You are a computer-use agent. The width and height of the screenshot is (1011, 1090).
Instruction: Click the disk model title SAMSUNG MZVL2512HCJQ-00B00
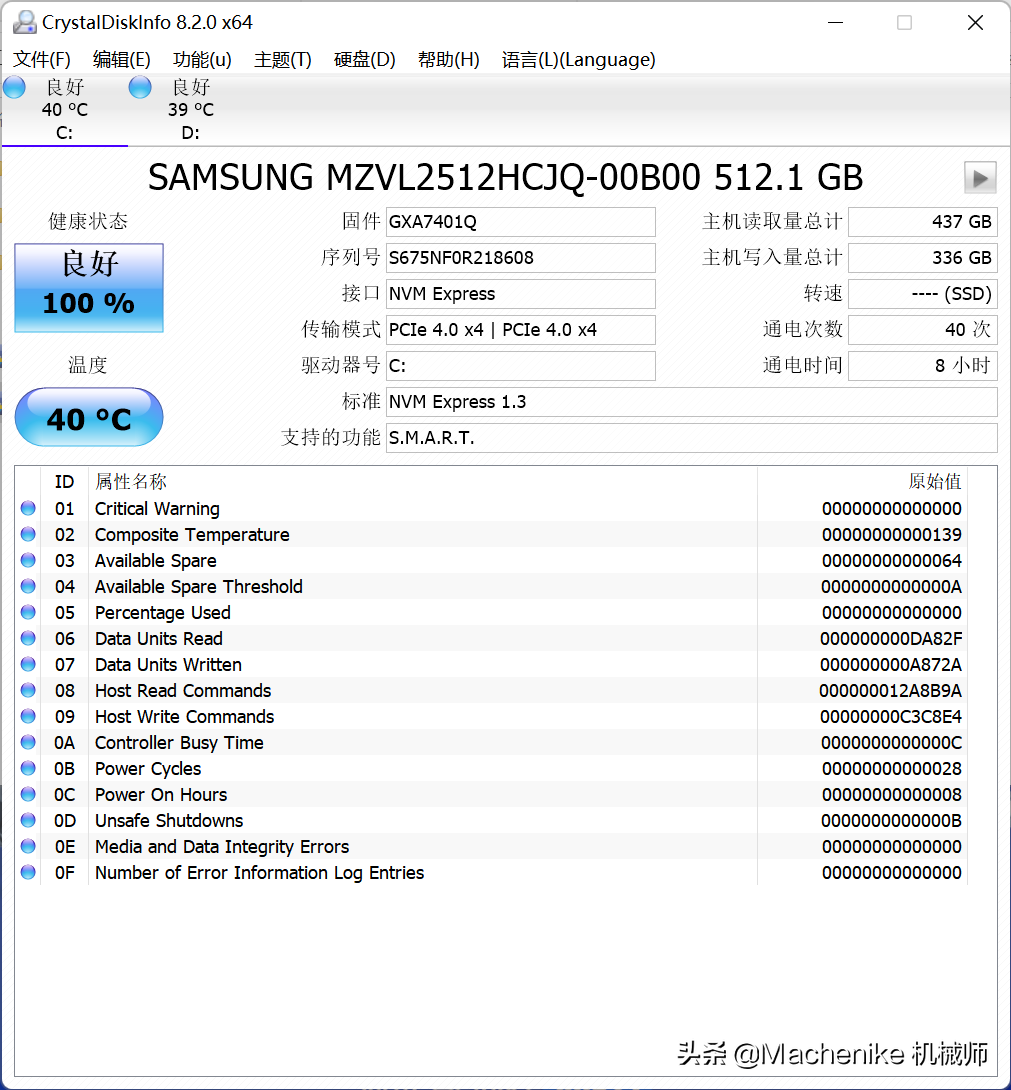(424, 177)
